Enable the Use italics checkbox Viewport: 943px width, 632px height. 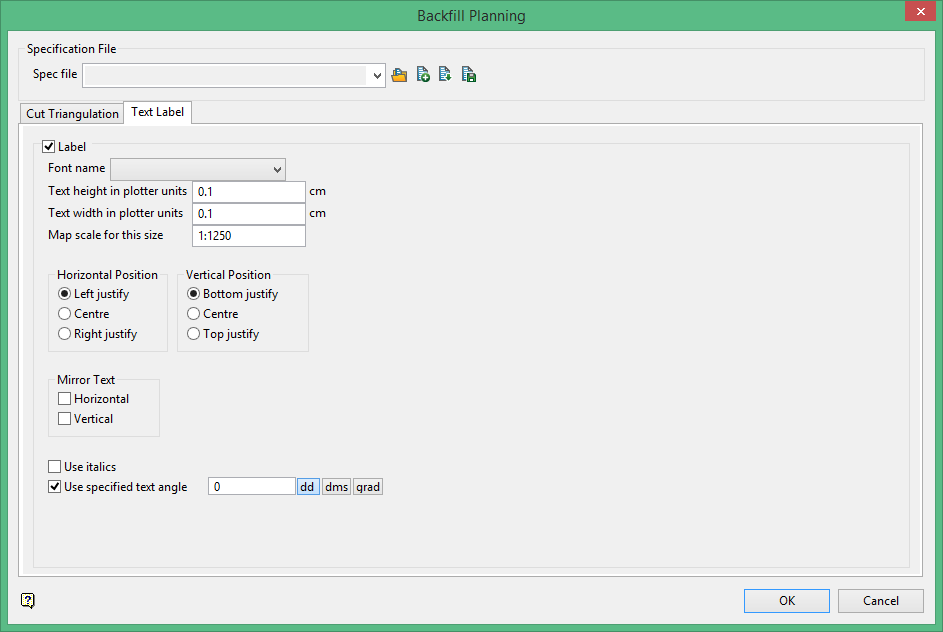pyautogui.click(x=55, y=467)
